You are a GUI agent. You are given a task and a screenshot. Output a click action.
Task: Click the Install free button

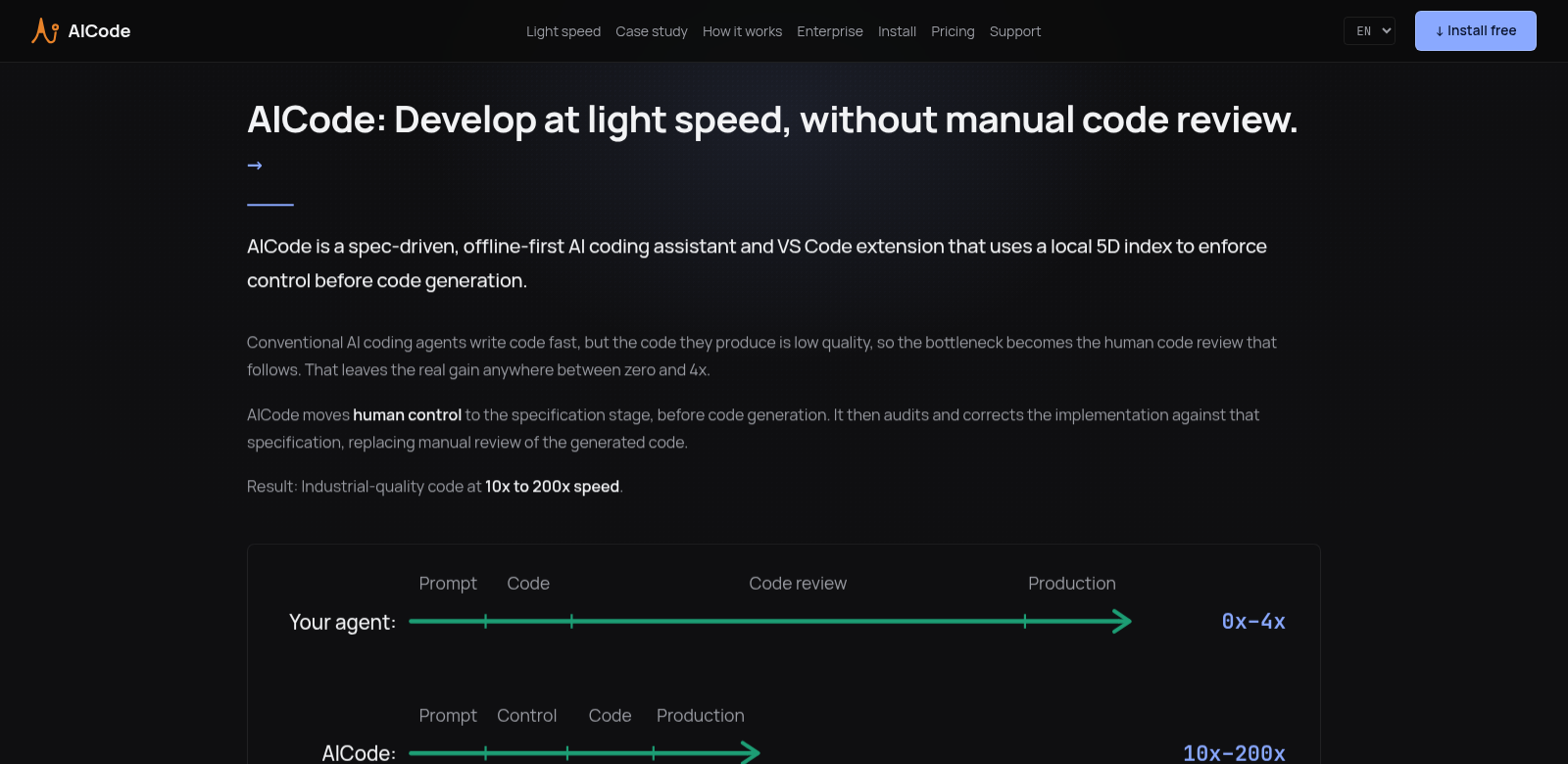pyautogui.click(x=1475, y=30)
